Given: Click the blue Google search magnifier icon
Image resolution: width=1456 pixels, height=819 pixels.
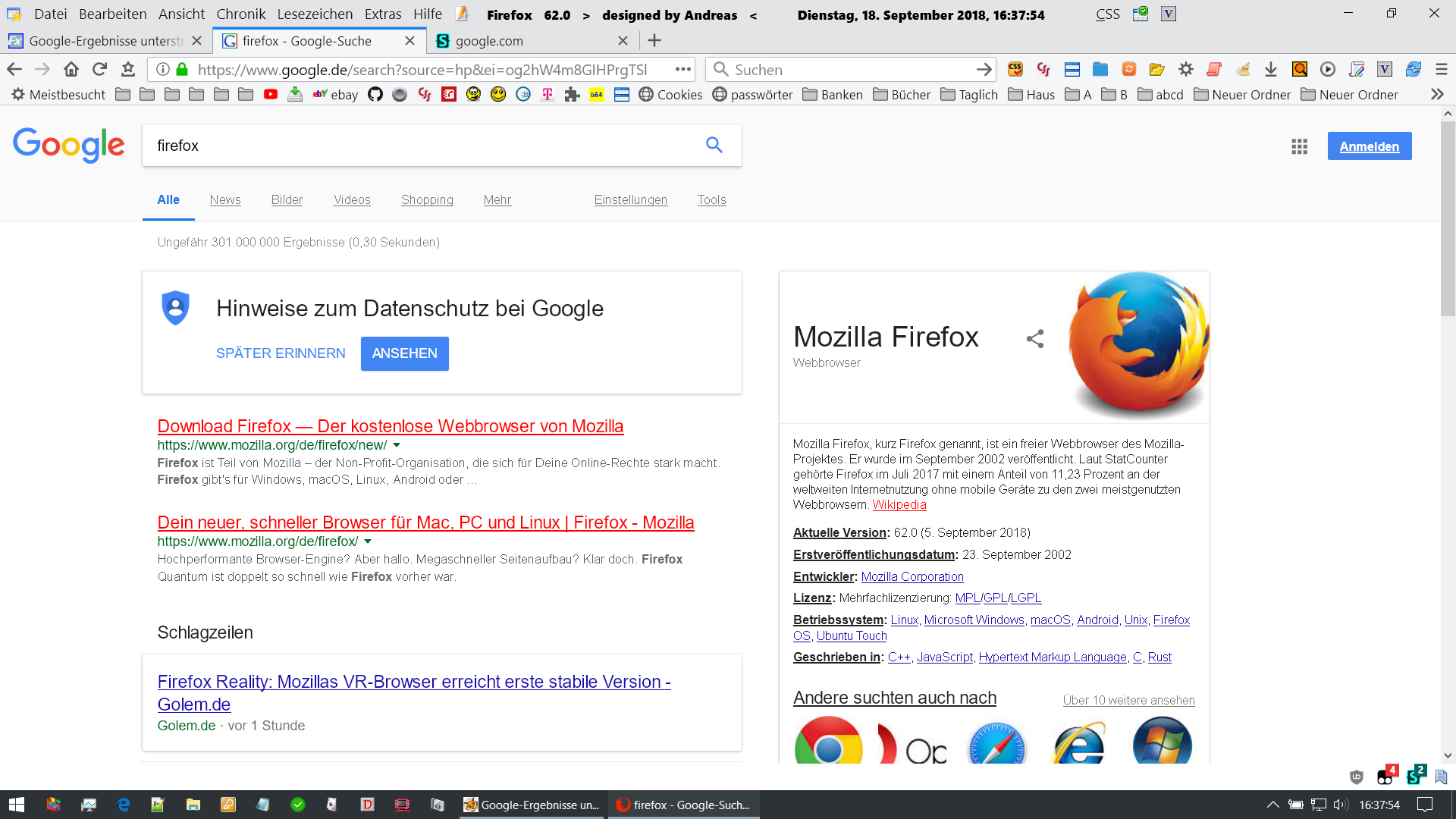Looking at the screenshot, I should coord(714,145).
